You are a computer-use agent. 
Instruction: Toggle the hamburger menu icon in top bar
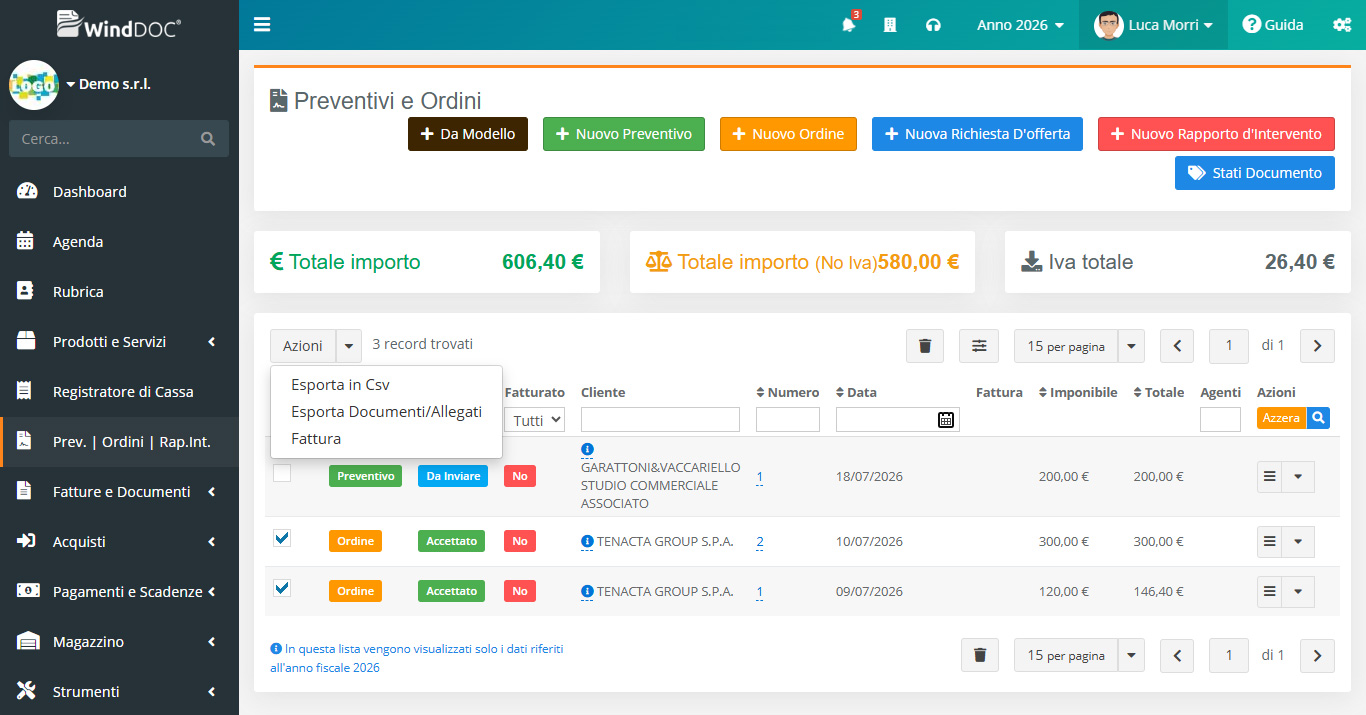coord(262,25)
